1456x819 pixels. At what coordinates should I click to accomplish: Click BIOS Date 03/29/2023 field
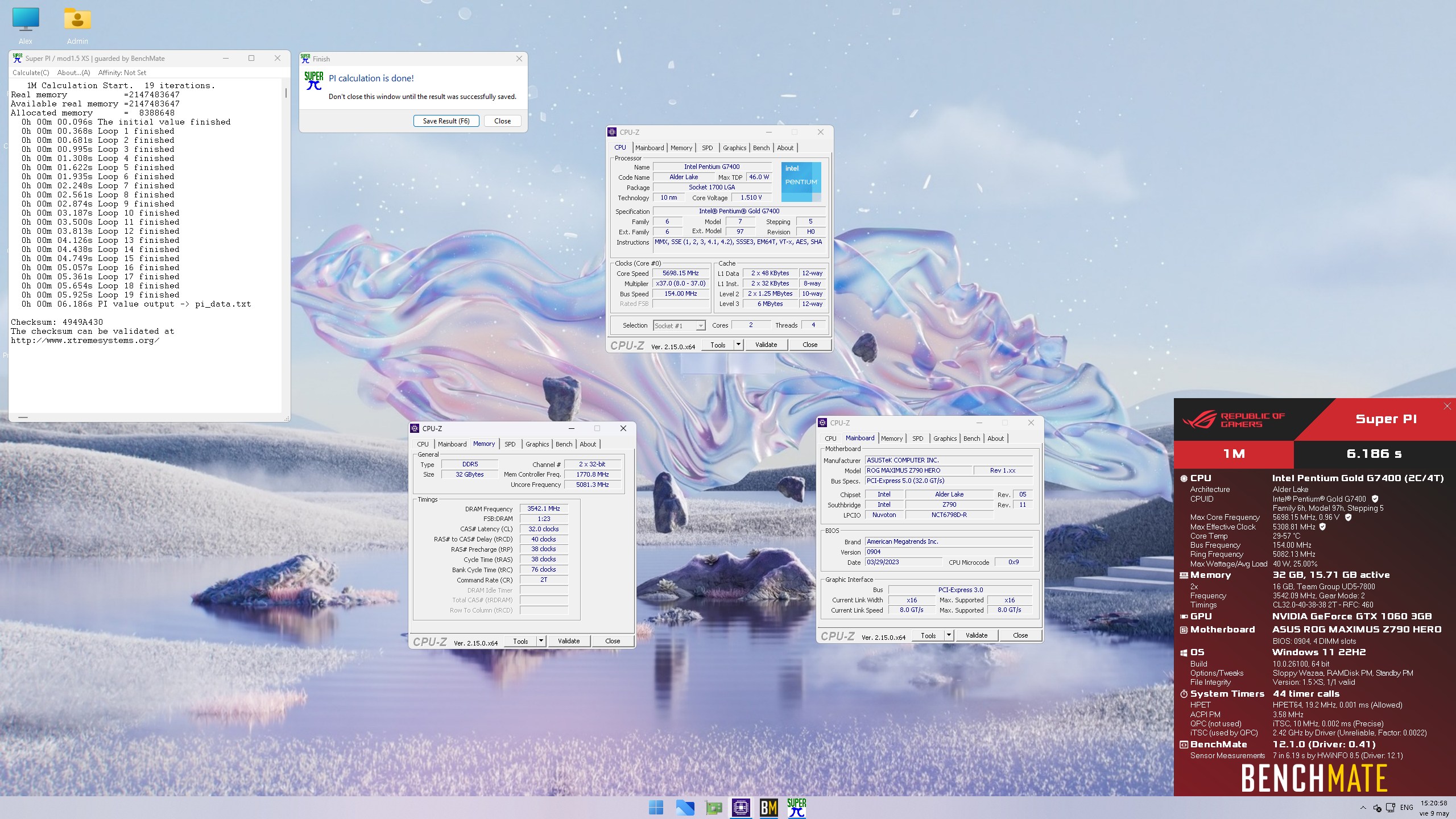point(903,562)
